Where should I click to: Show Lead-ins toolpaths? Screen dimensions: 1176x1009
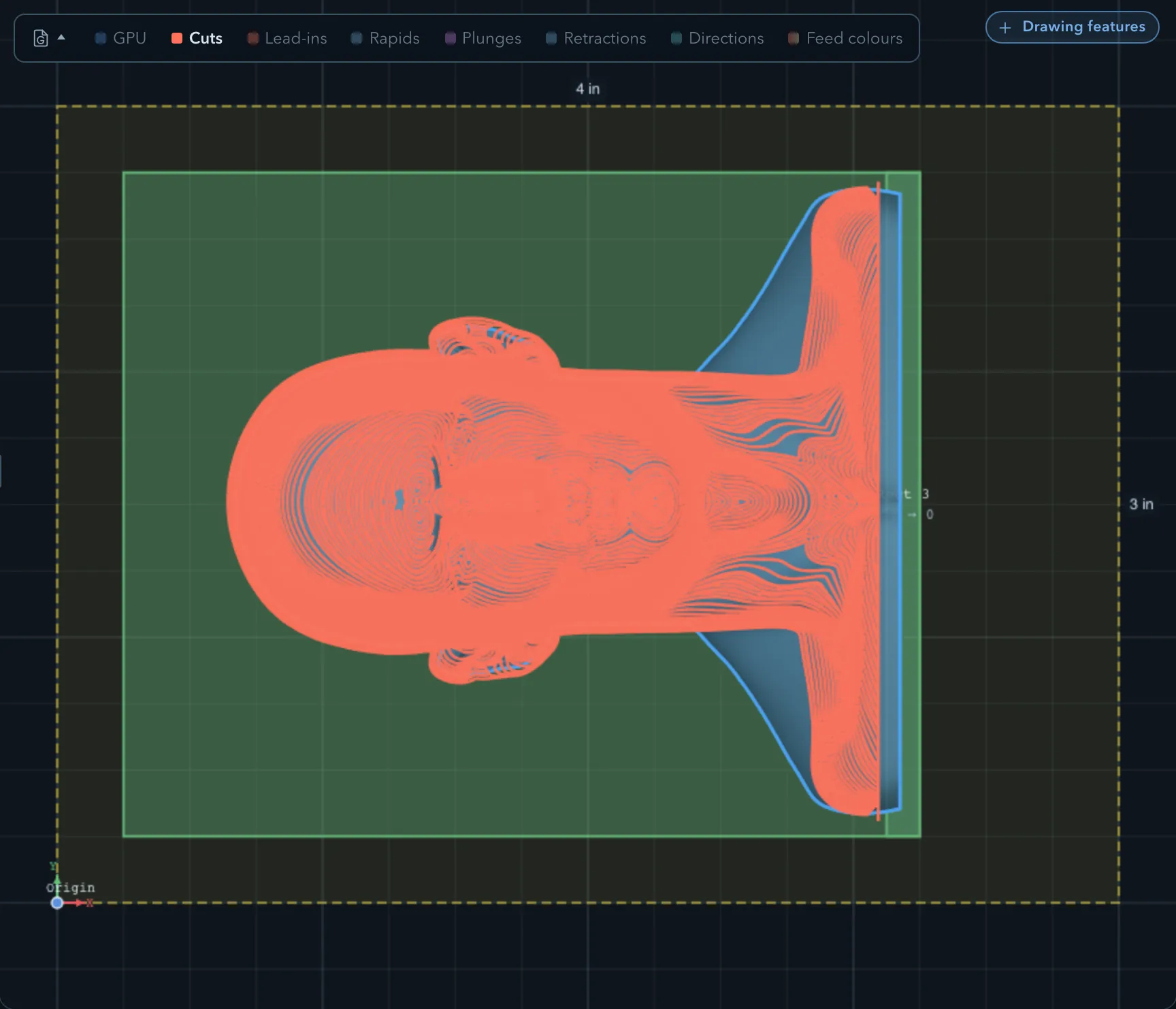[x=287, y=38]
